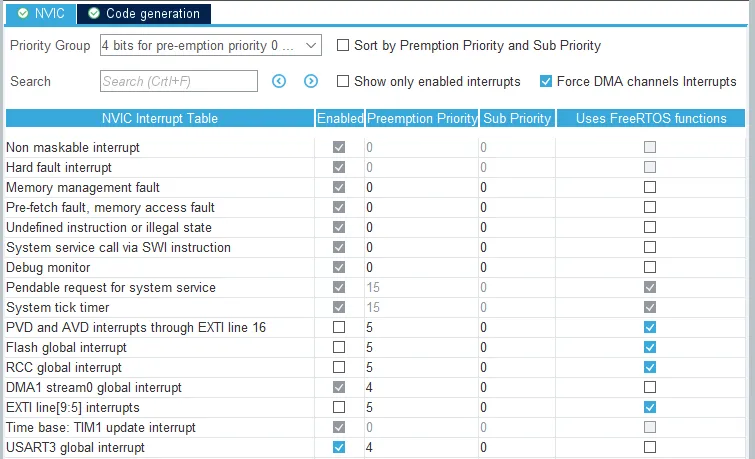Enable PVD and AVD interrupts checkbox
The width and height of the screenshot is (755, 459).
point(339,327)
